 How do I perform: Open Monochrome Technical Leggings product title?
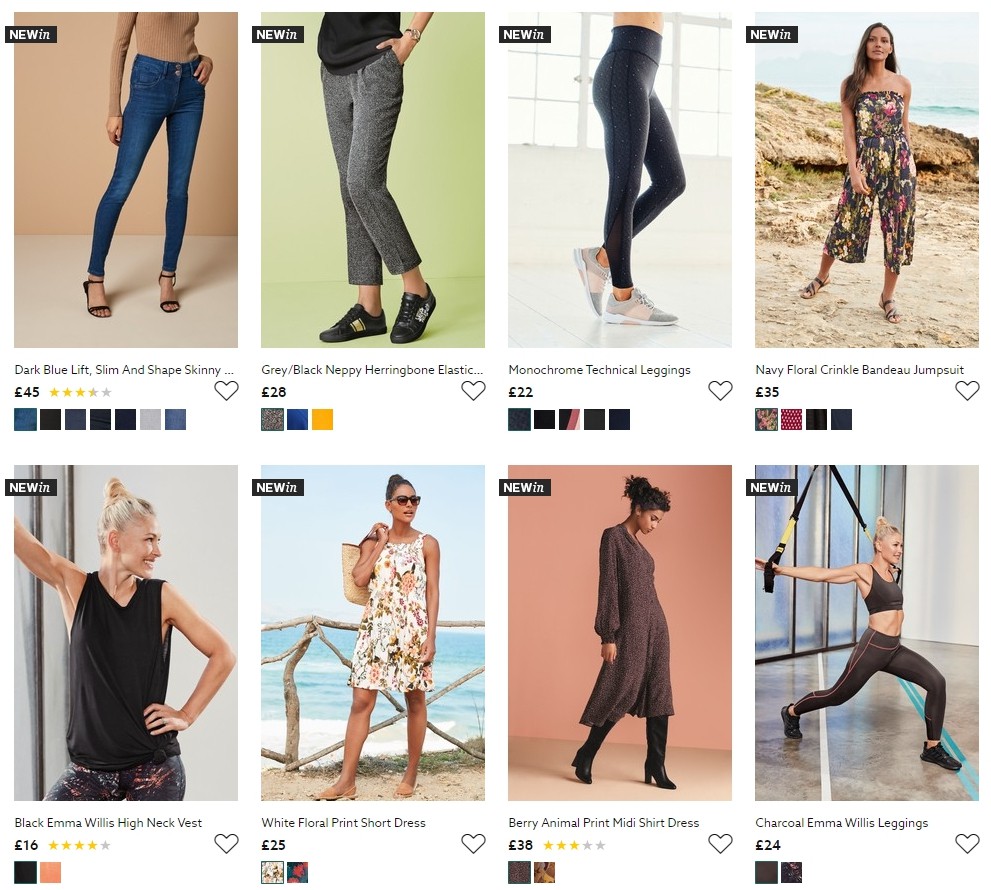coord(599,370)
